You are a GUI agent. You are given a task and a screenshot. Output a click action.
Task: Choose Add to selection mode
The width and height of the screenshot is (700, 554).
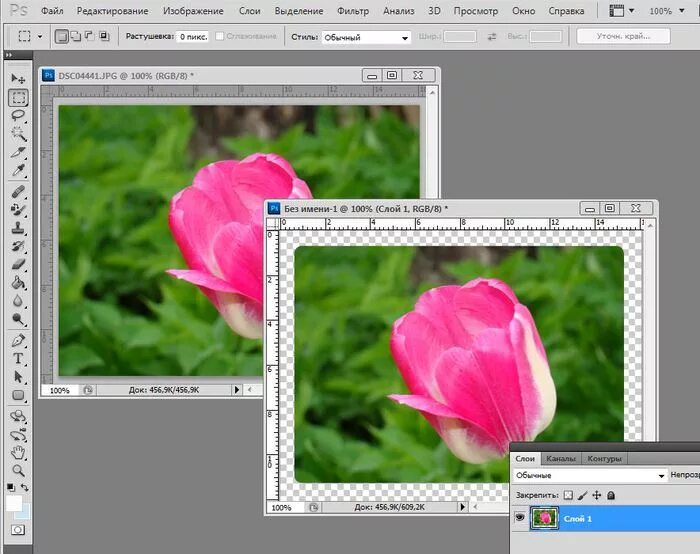tap(75, 36)
